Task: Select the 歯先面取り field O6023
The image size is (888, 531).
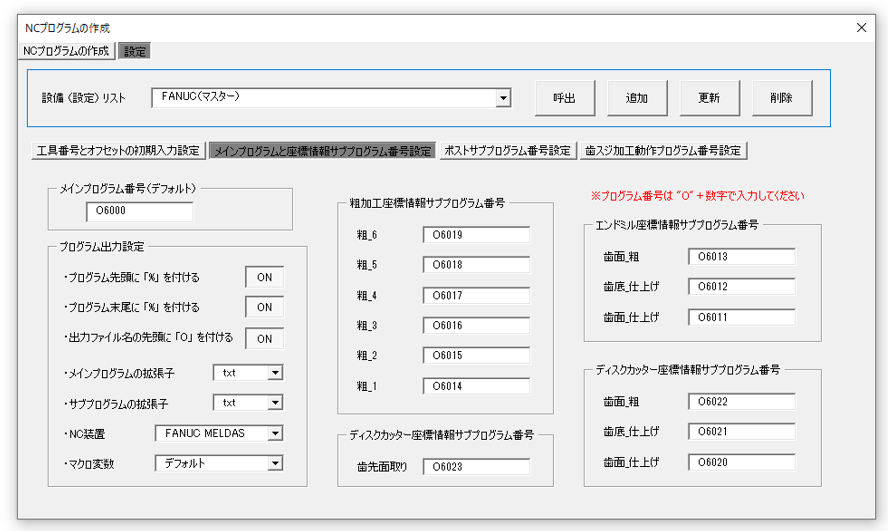Action: 475,466
